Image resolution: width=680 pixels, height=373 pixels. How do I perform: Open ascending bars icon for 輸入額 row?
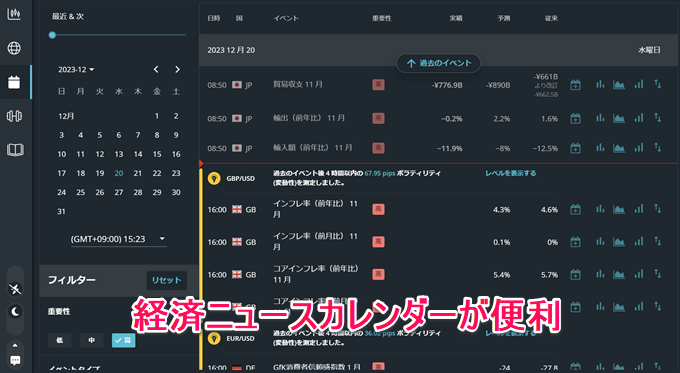pos(638,148)
